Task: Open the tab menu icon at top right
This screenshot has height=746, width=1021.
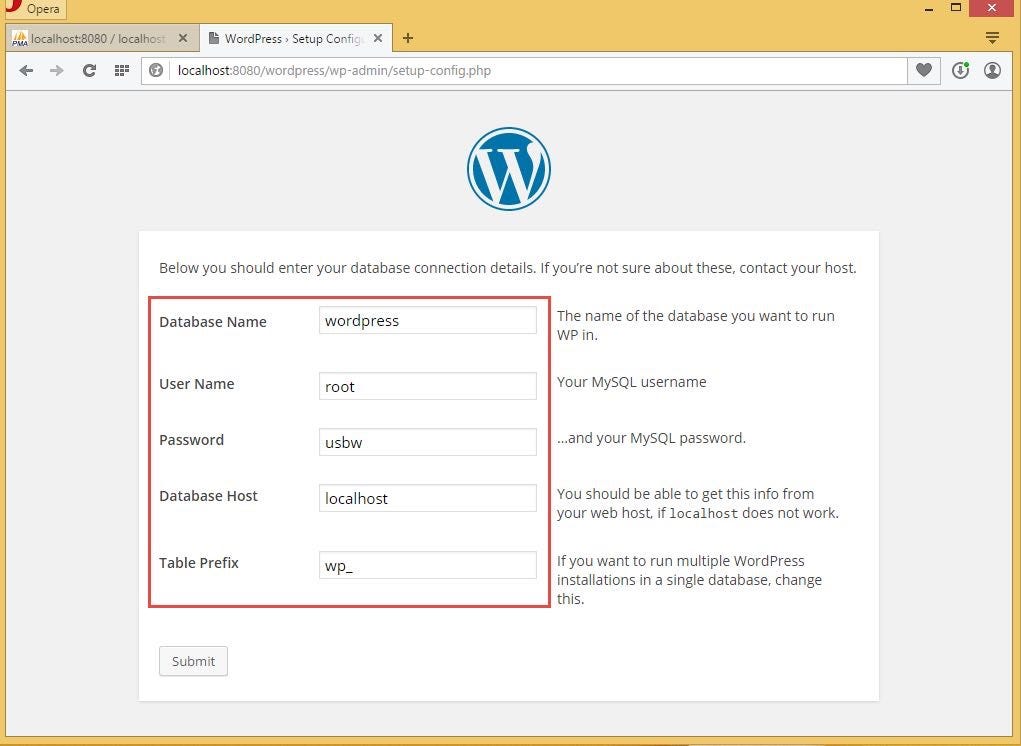Action: coord(992,38)
